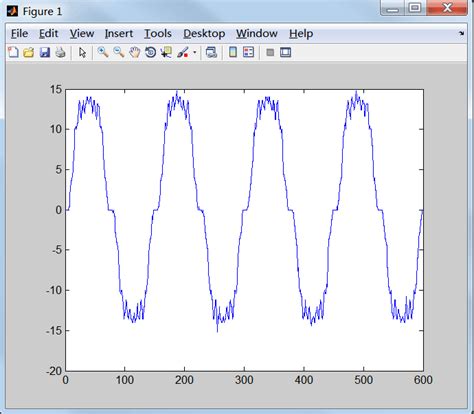Open the Tools menu
The width and height of the screenshot is (474, 414).
(158, 33)
